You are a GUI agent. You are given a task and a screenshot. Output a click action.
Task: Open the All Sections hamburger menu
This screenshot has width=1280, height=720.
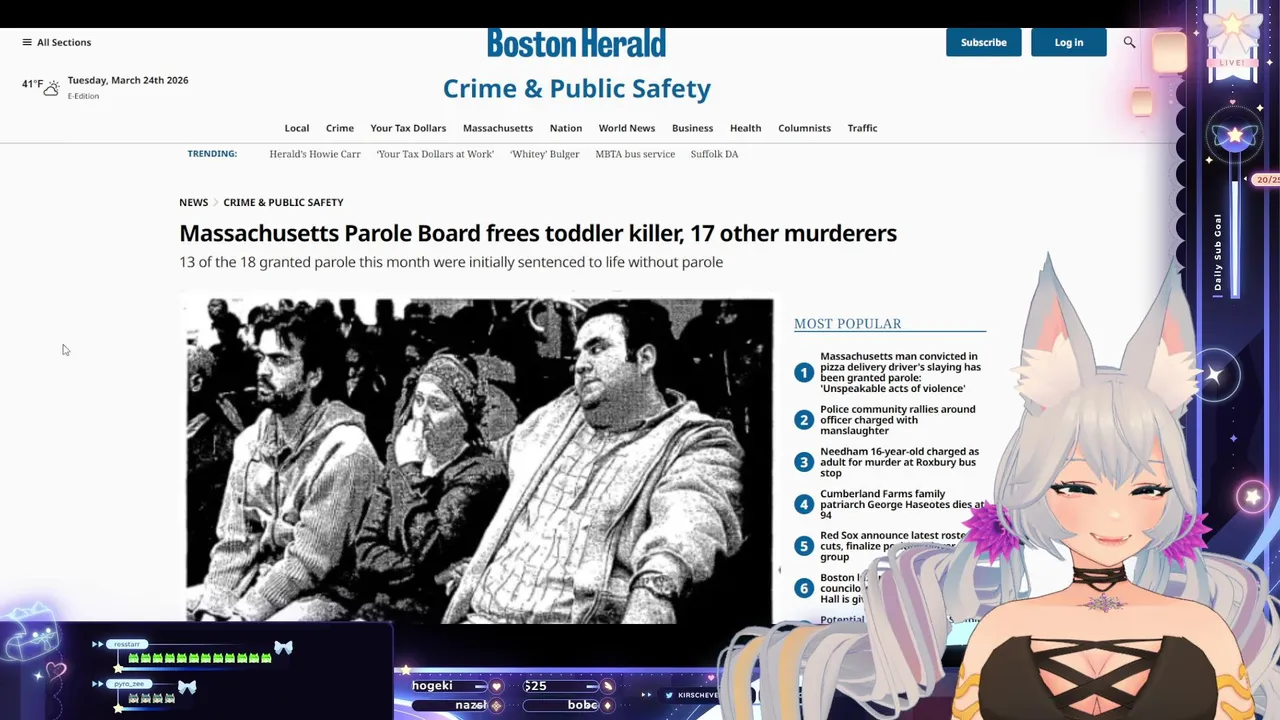point(56,42)
